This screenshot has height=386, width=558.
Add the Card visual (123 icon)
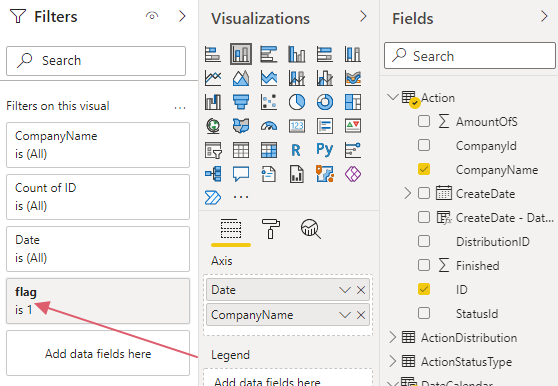pyautogui.click(x=297, y=126)
